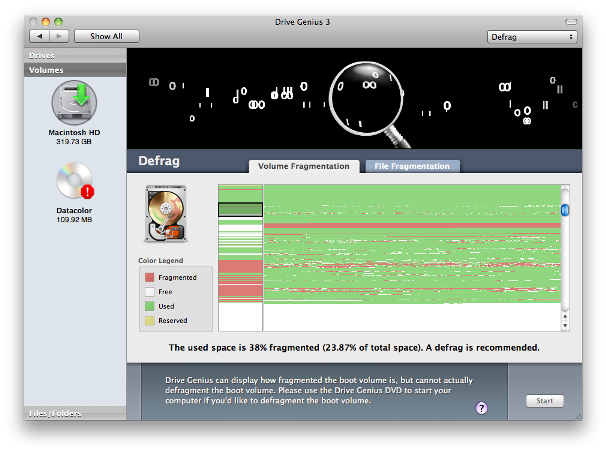The image size is (606, 453).
Task: Go forward with the right arrow button
Action: [59, 36]
